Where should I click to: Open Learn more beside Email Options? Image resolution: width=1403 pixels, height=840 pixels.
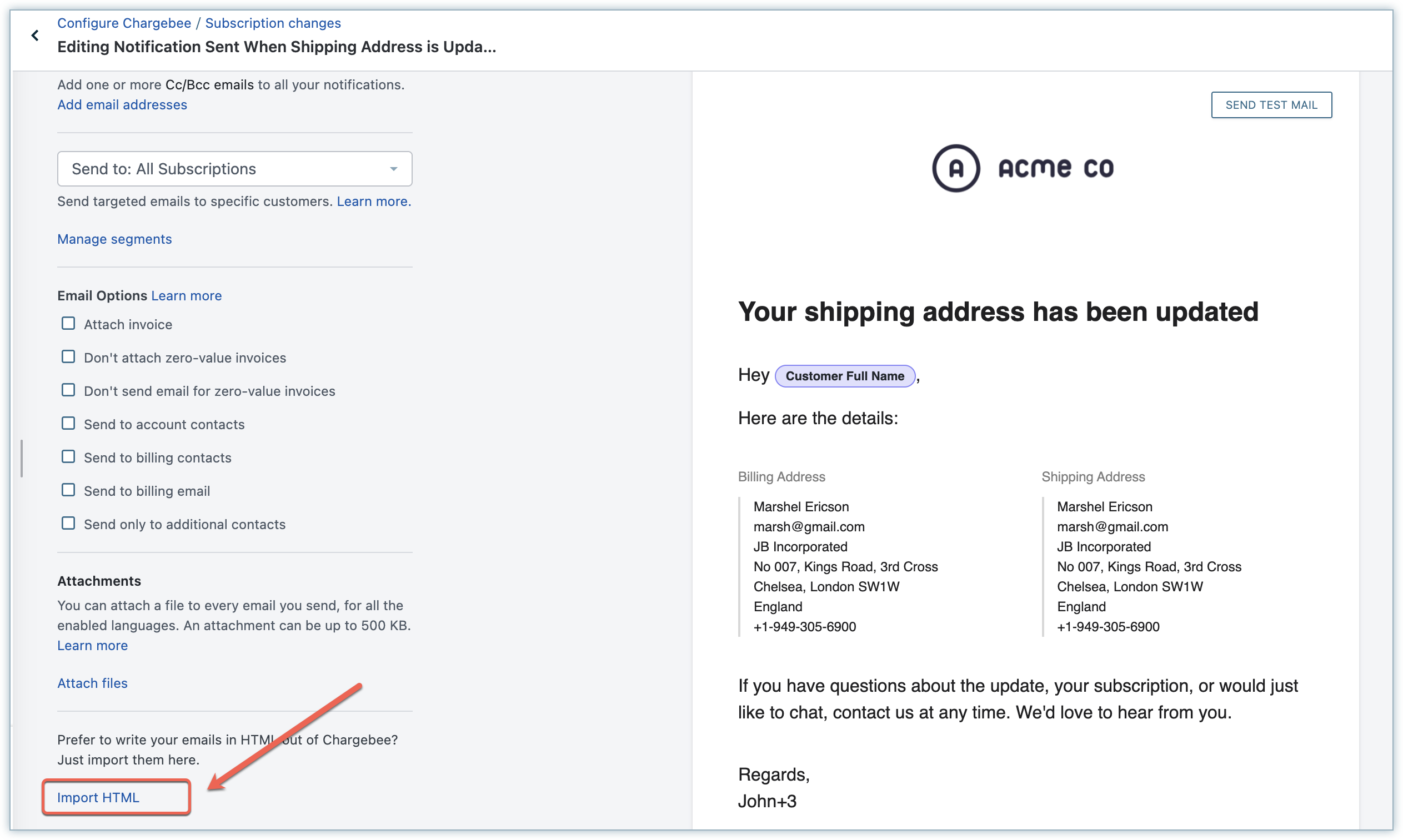pos(186,295)
